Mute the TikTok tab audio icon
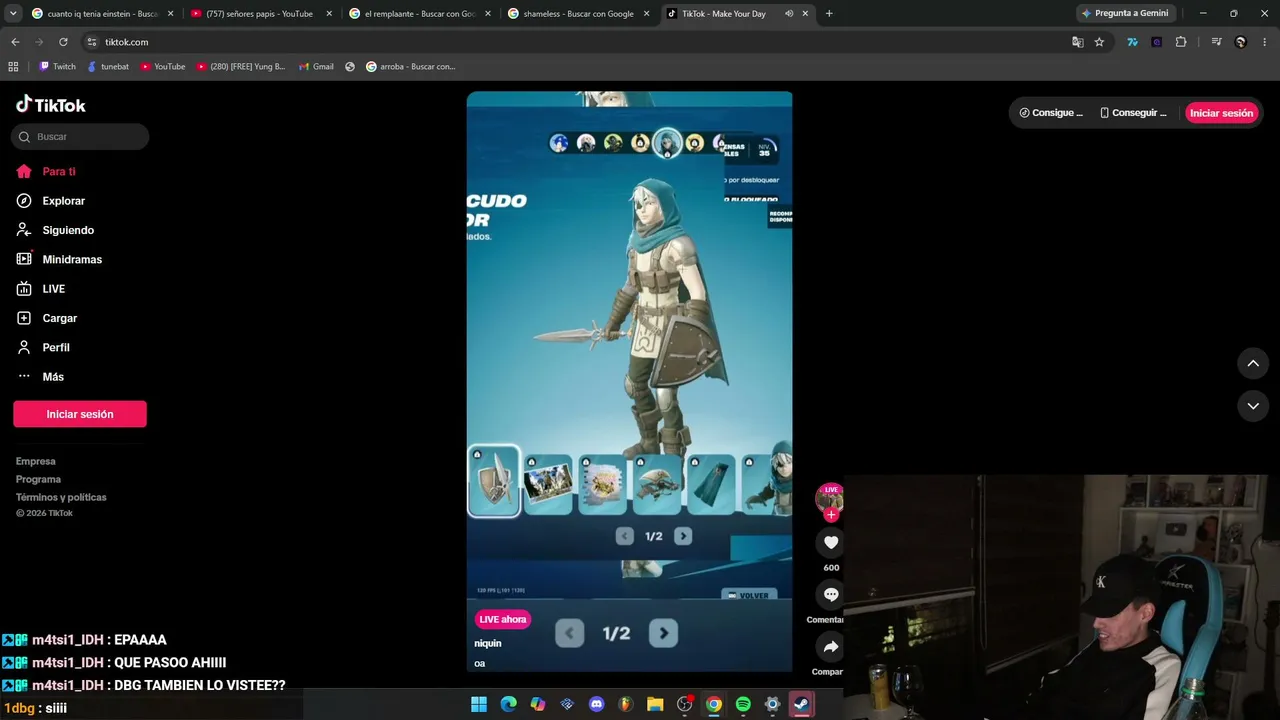This screenshot has height=720, width=1280. [x=789, y=14]
